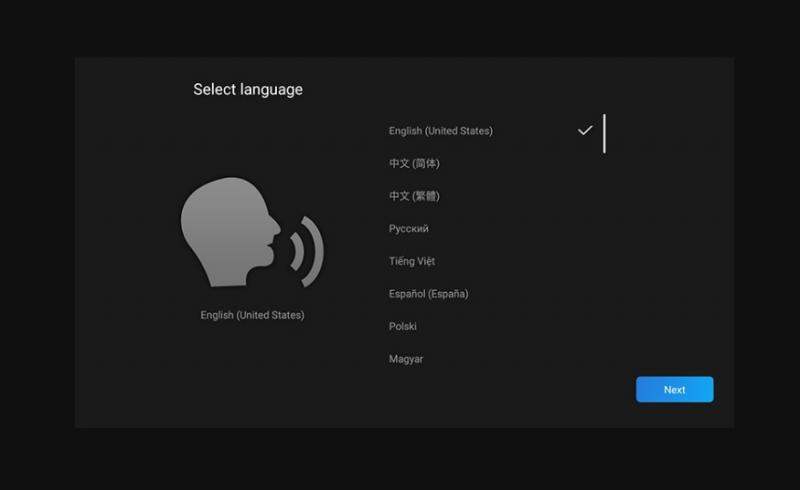Click English (United States) caption under head icon
The width and height of the screenshot is (800, 490).
tap(252, 315)
